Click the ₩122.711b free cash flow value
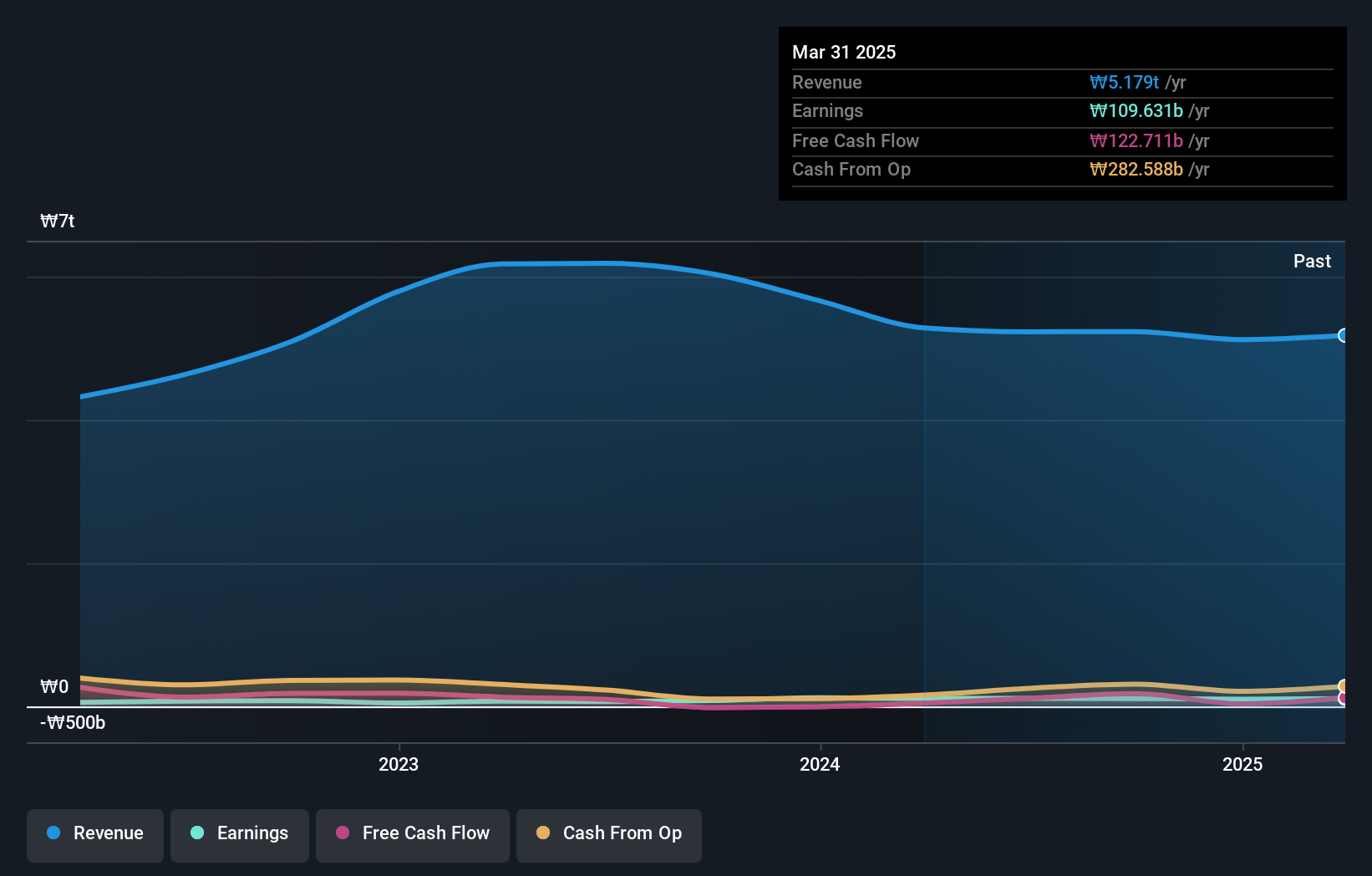 click(1136, 140)
